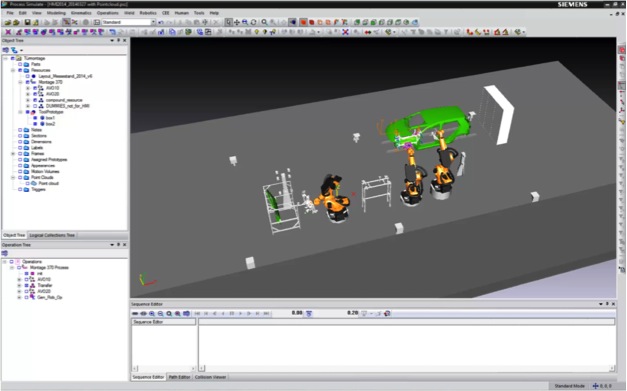
Task: Click the Sequence Editor horizontal scrollbar
Action: (x=406, y=368)
